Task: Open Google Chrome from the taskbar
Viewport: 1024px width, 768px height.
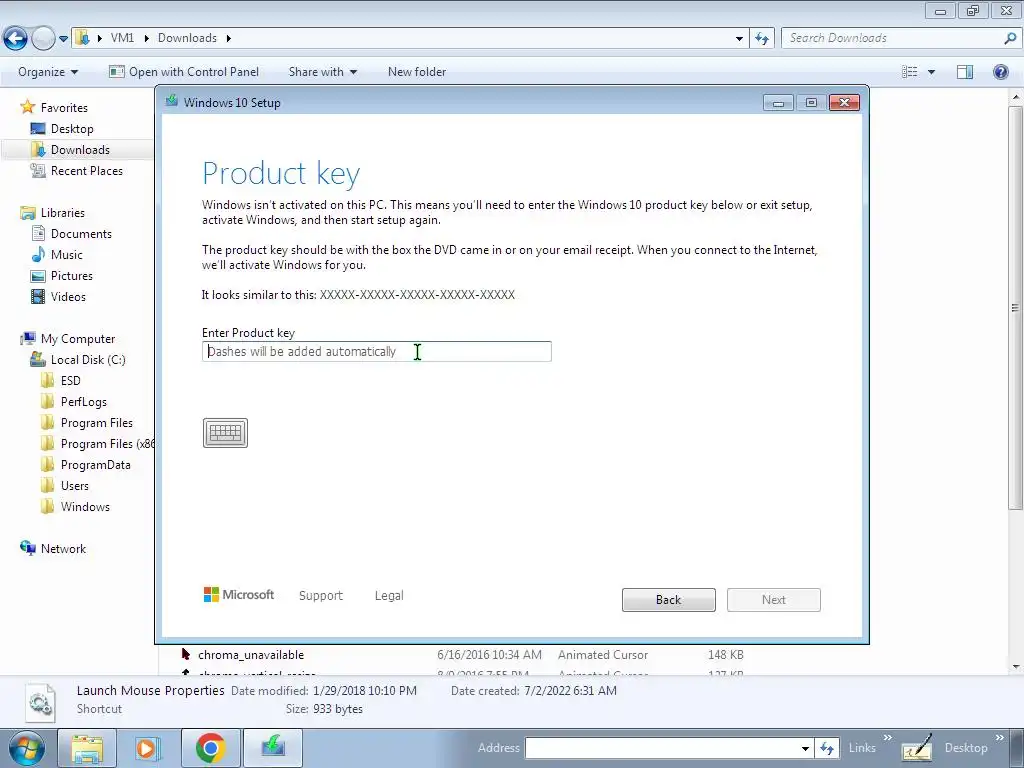Action: pyautogui.click(x=210, y=748)
